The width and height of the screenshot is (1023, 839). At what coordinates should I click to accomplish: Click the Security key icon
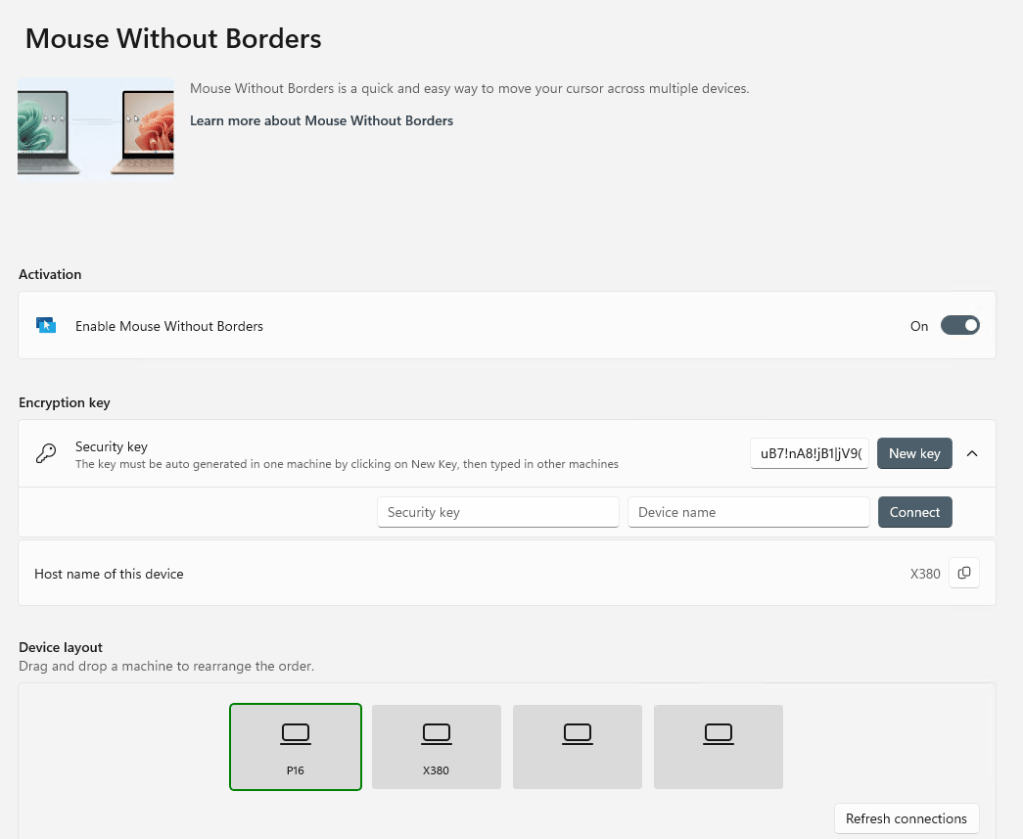pos(46,453)
